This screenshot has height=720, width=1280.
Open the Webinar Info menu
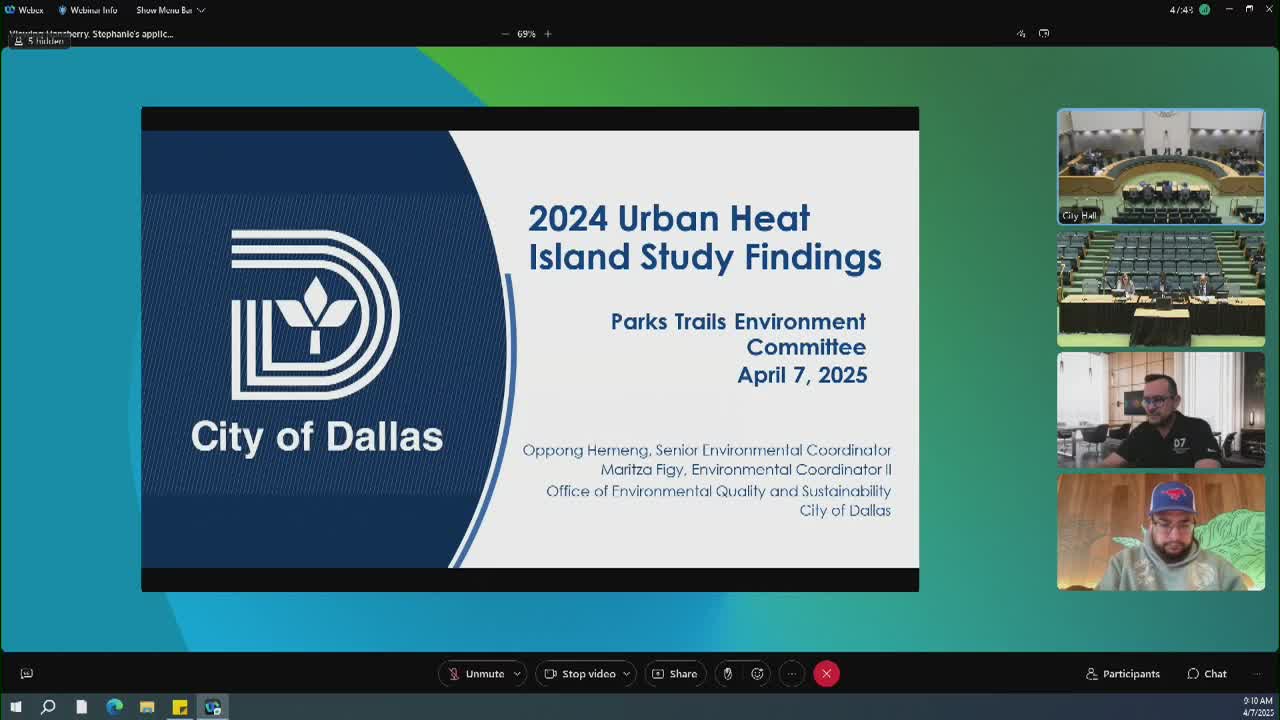click(88, 10)
